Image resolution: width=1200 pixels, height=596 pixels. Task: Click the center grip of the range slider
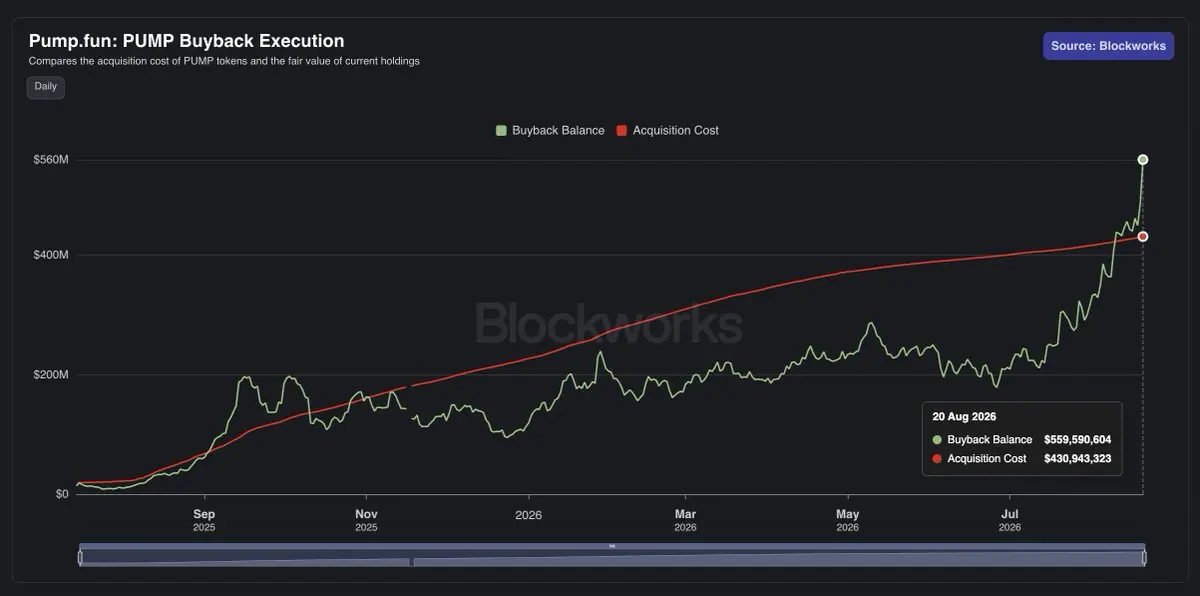[612, 546]
